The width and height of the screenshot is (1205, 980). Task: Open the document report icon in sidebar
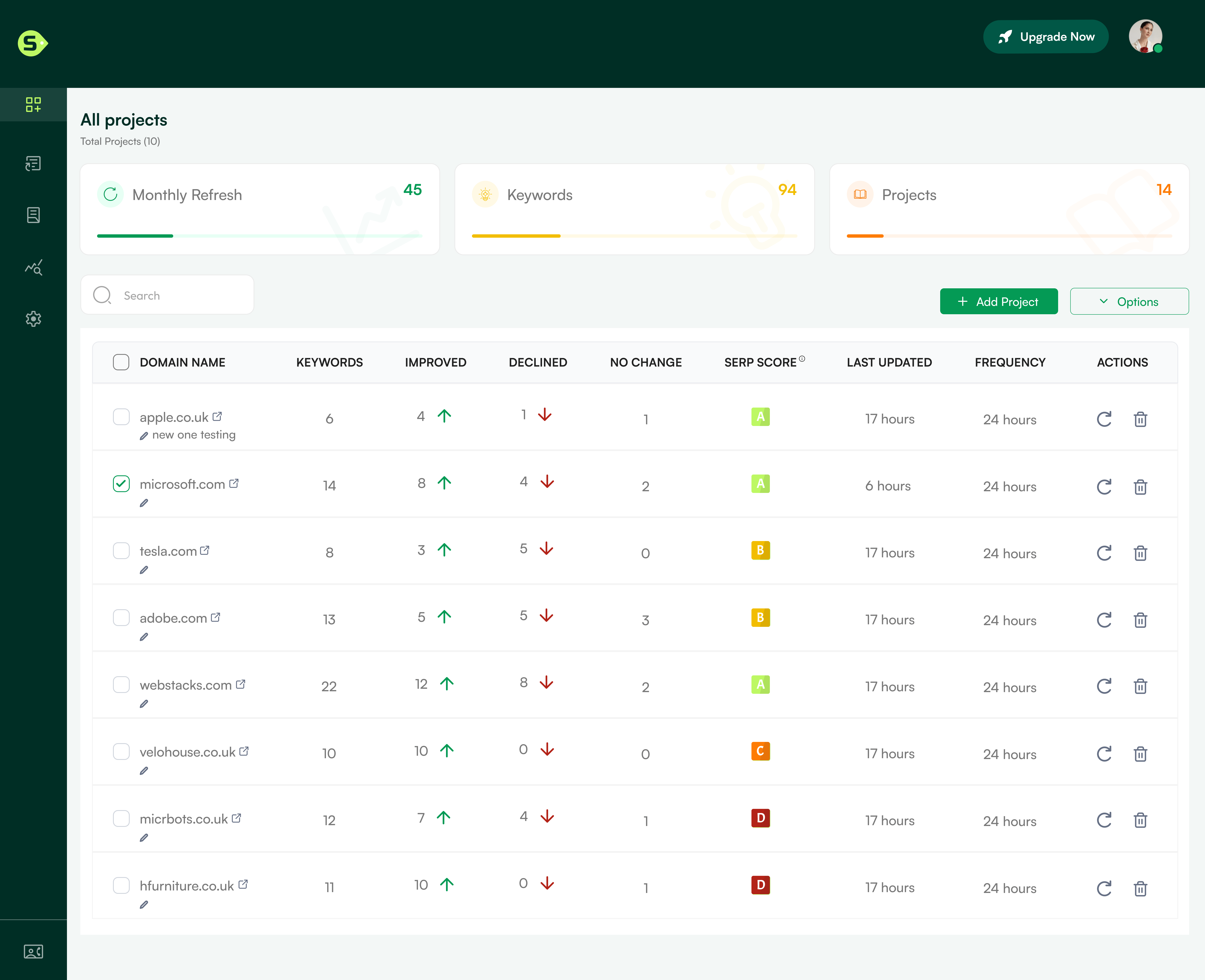(33, 215)
